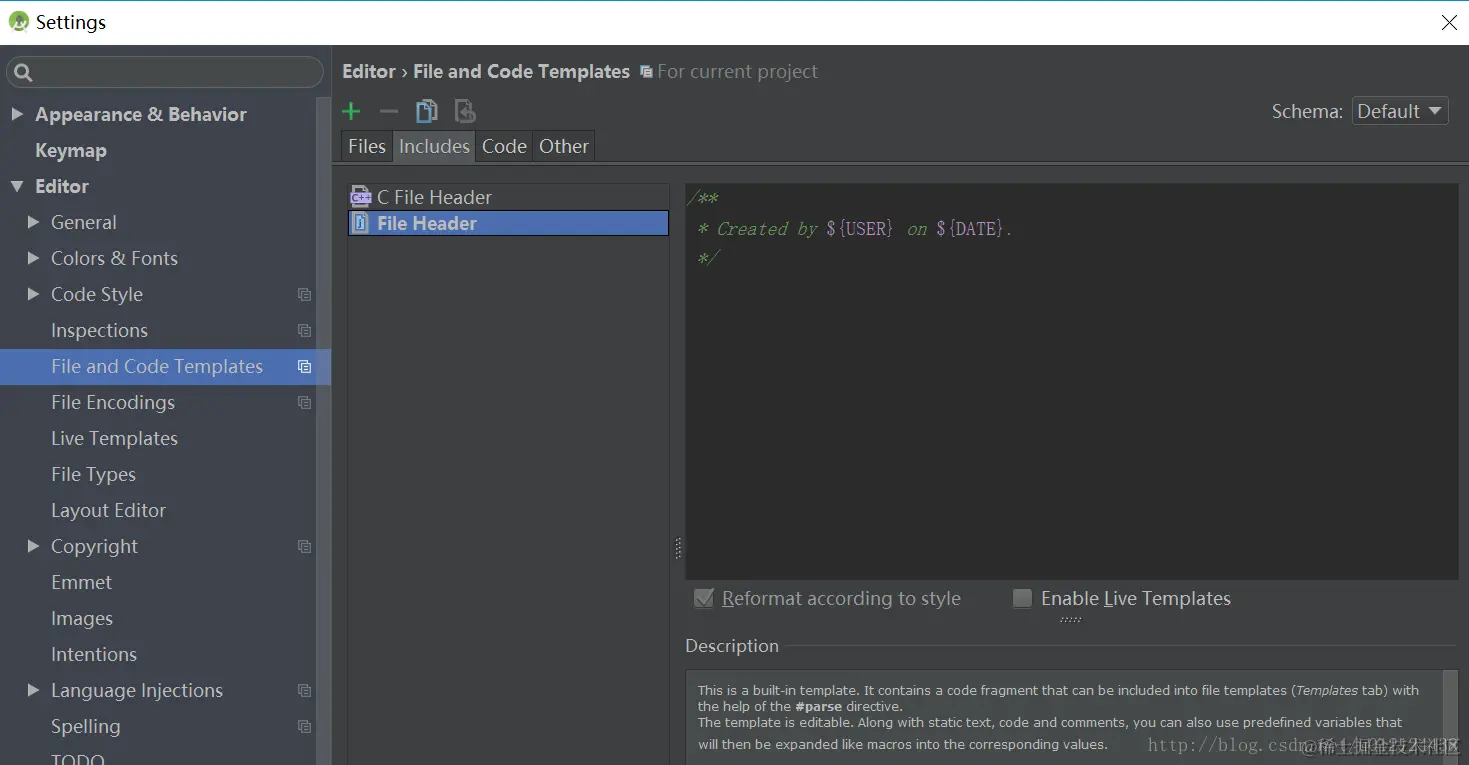Screen dimensions: 1469x765
Task: Click project-level icon next to File Encodings
Action: pyautogui.click(x=305, y=403)
